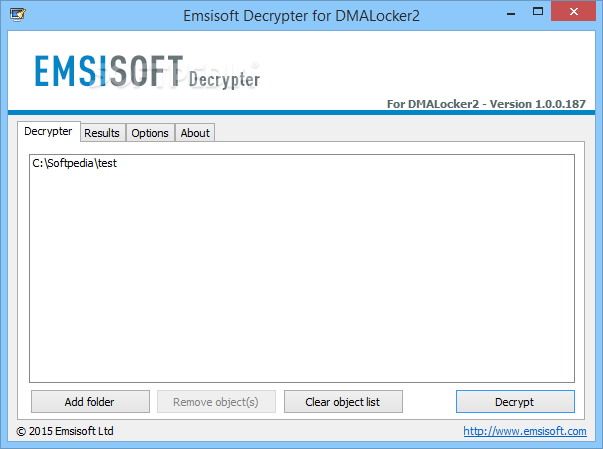Viewport: 603px width, 449px height.
Task: Start decryption with the Decrypt button
Action: click(515, 402)
